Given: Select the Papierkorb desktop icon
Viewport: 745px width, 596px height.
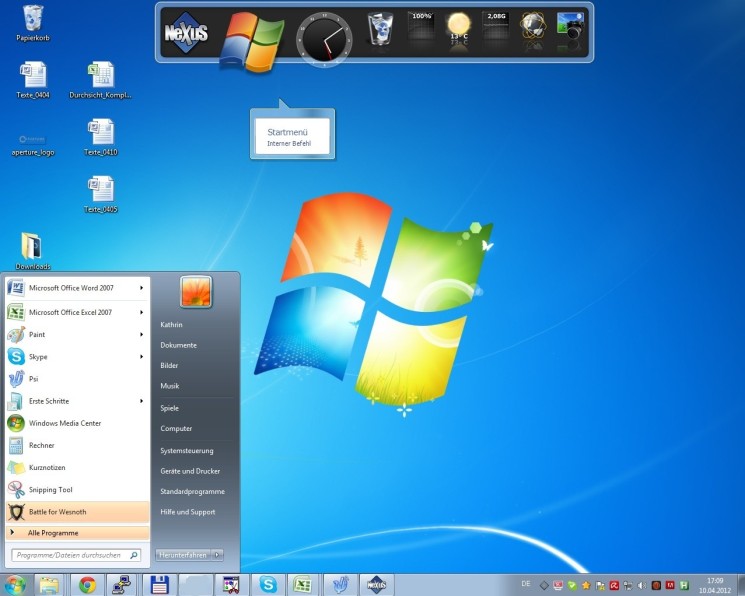Looking at the screenshot, I should (33, 23).
